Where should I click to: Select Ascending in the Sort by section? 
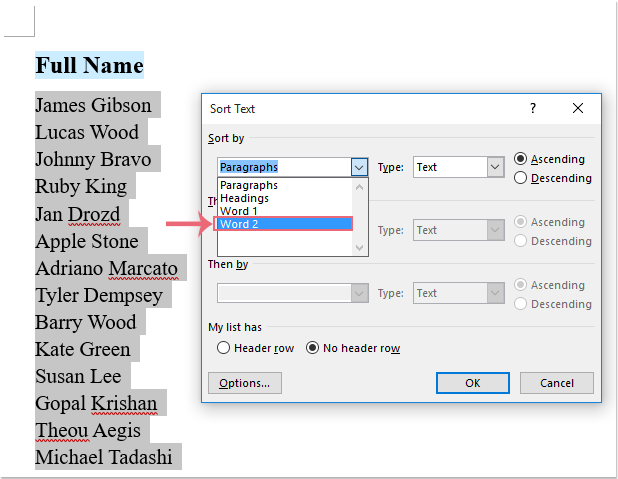[521, 159]
